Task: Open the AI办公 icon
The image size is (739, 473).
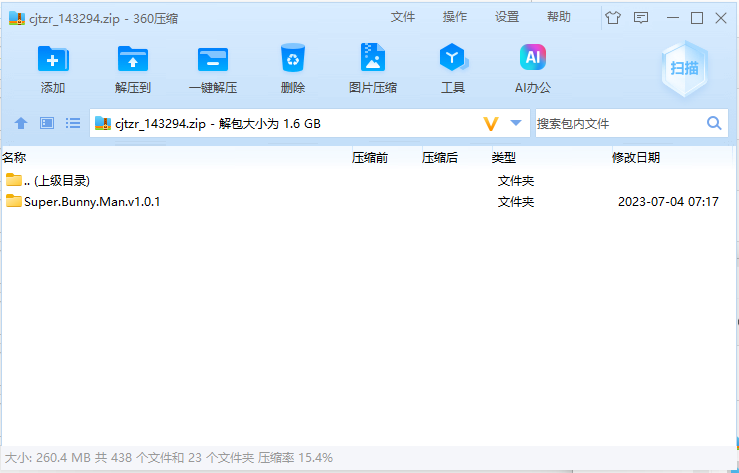Action: point(533,57)
